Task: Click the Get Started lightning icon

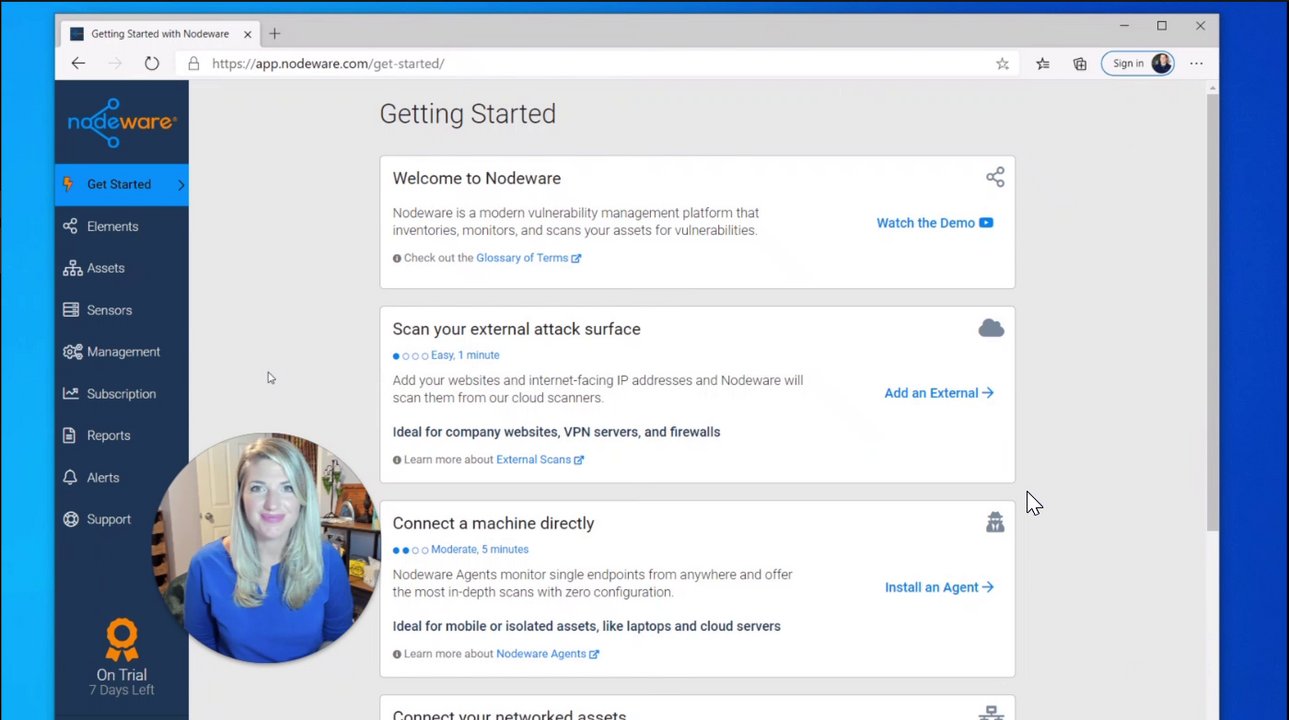Action: [x=68, y=184]
